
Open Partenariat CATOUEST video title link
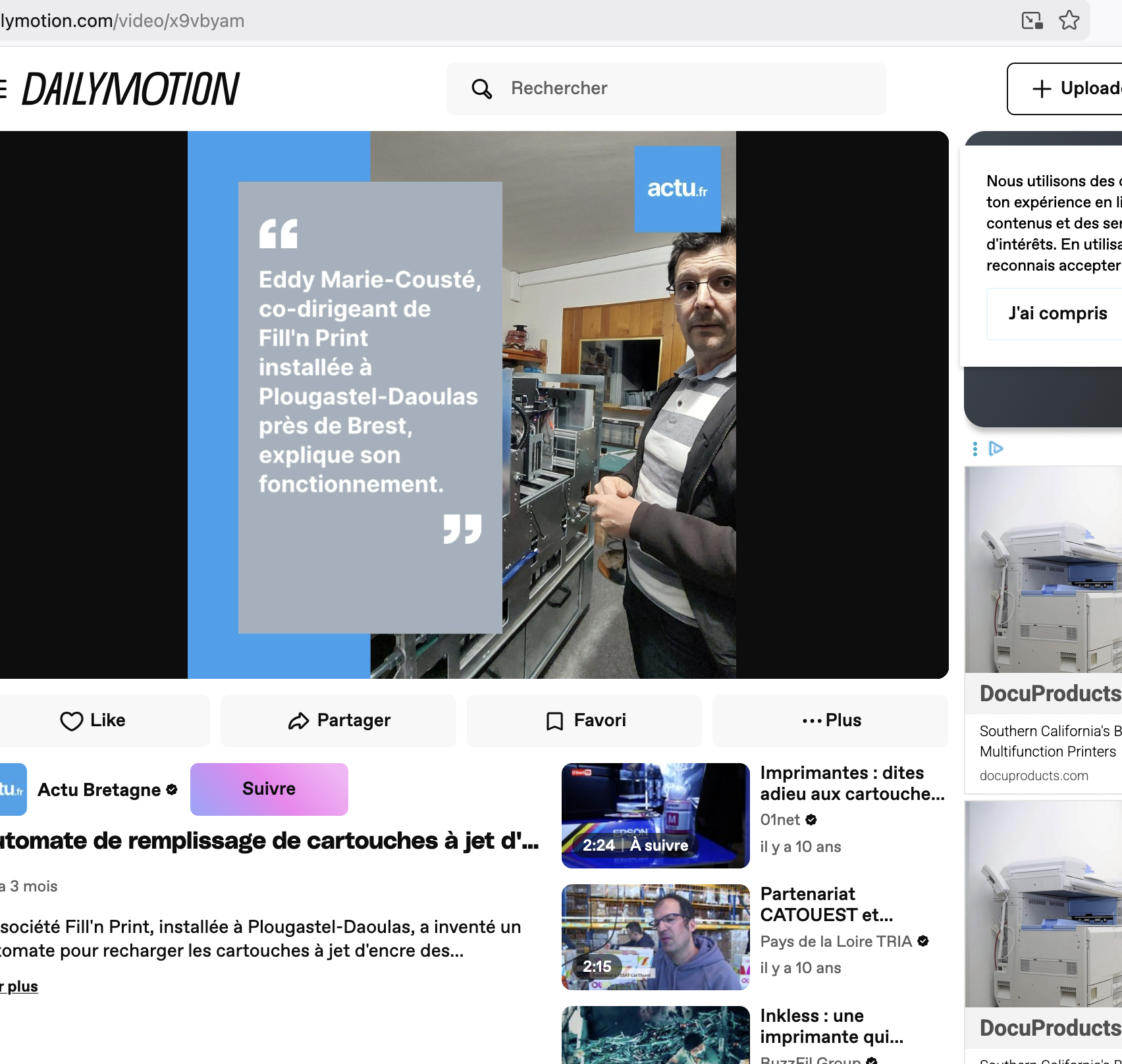[x=826, y=904]
